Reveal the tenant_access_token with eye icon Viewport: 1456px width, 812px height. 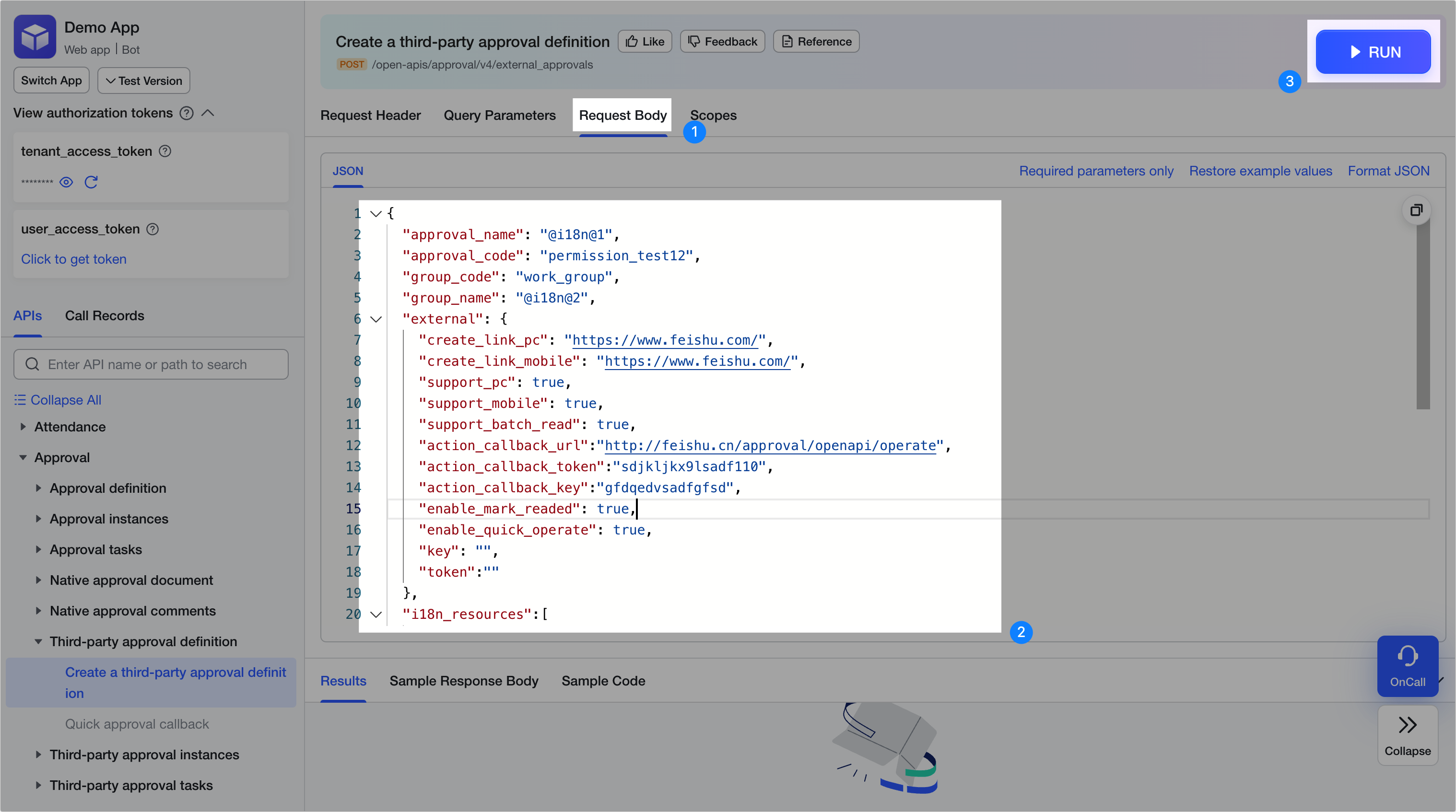[x=66, y=182]
